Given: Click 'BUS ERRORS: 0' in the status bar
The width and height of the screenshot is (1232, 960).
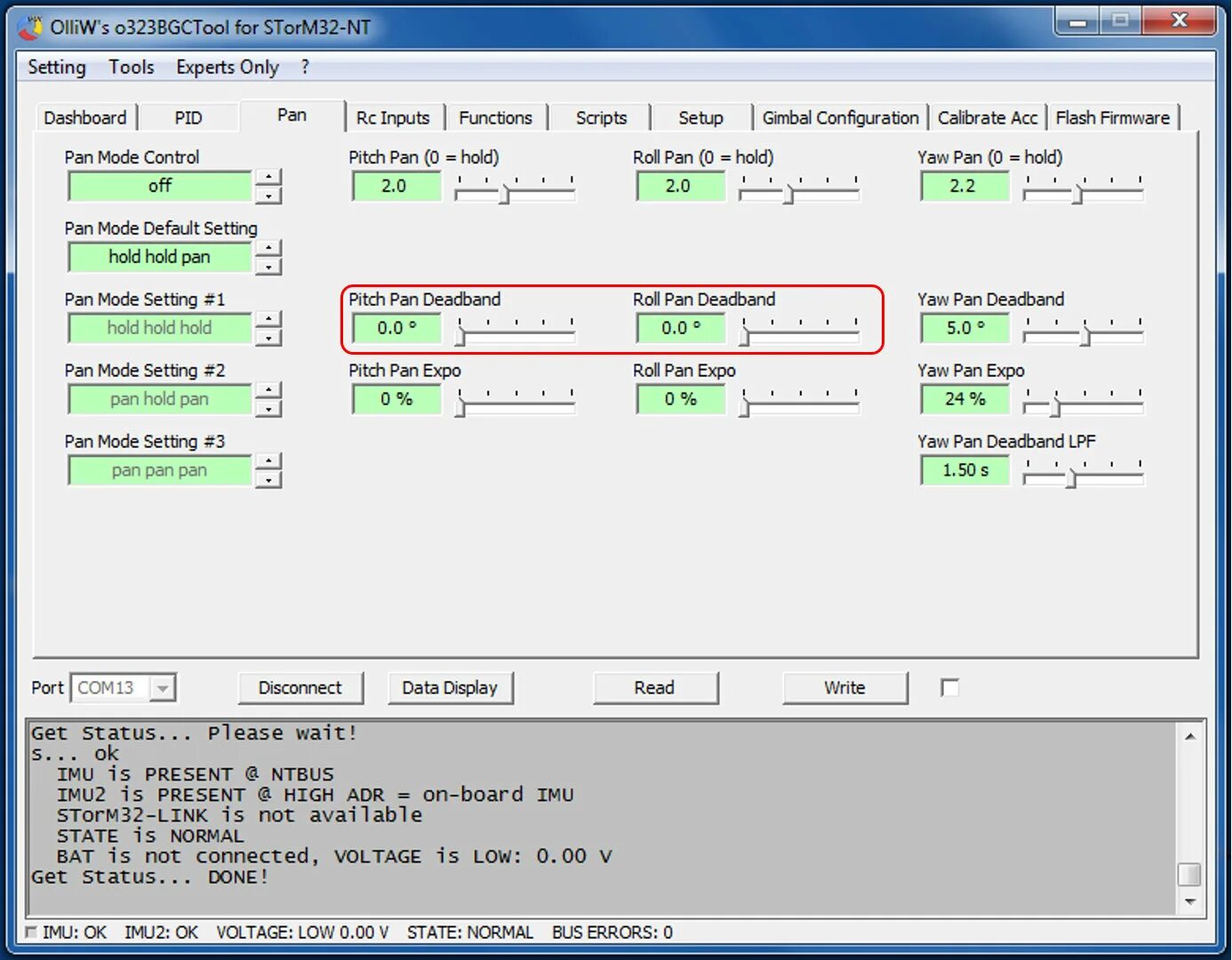Looking at the screenshot, I should 612,932.
